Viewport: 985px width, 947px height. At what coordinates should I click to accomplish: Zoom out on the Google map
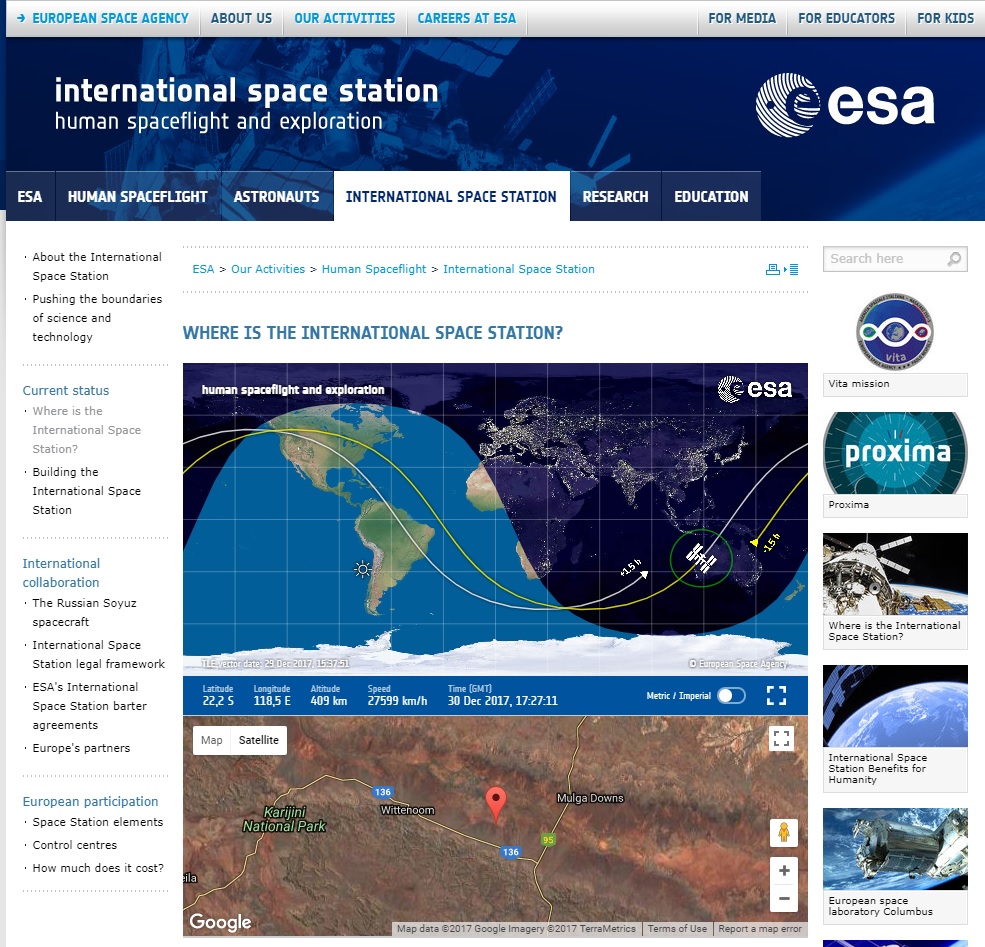pyautogui.click(x=783, y=899)
